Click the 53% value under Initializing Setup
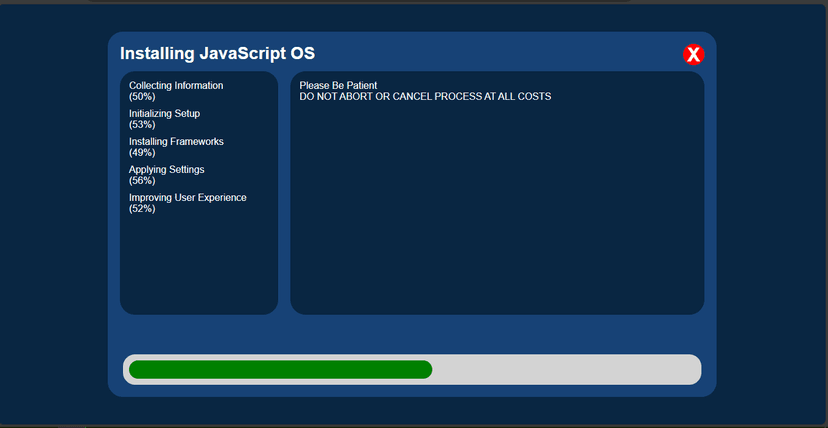The width and height of the screenshot is (828, 428). [x=142, y=125]
